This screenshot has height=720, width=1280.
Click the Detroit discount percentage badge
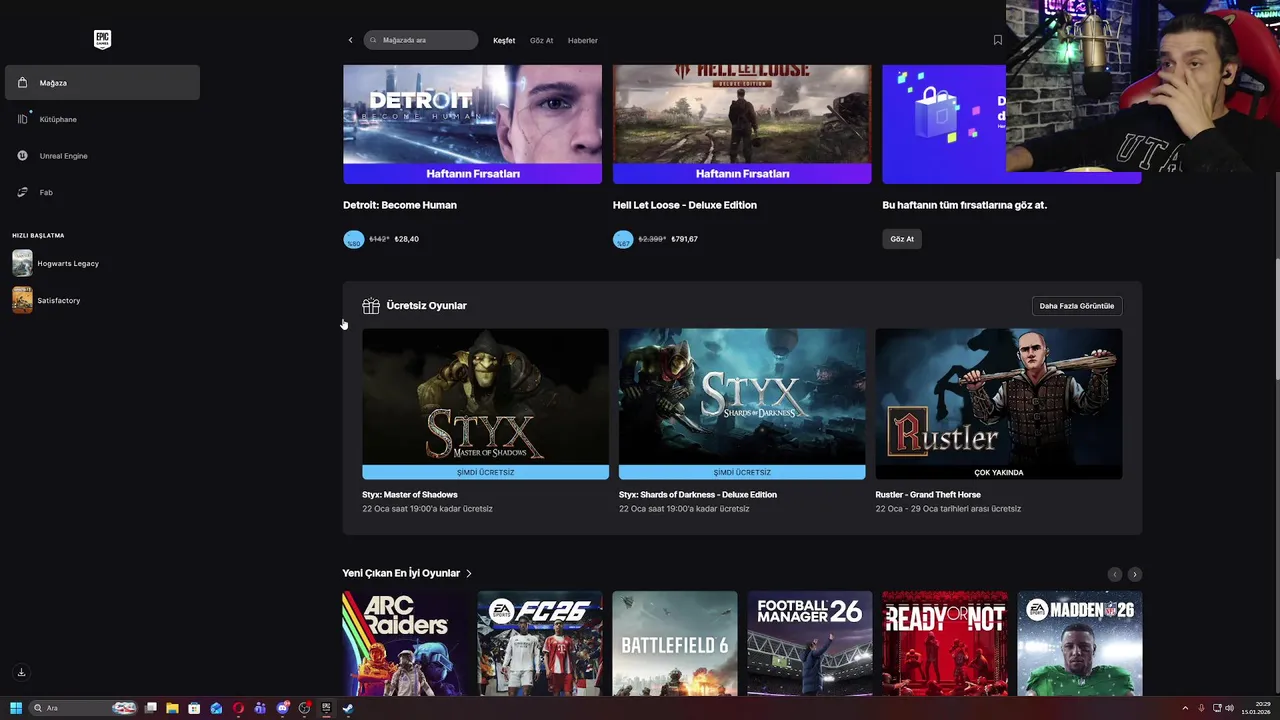click(354, 240)
